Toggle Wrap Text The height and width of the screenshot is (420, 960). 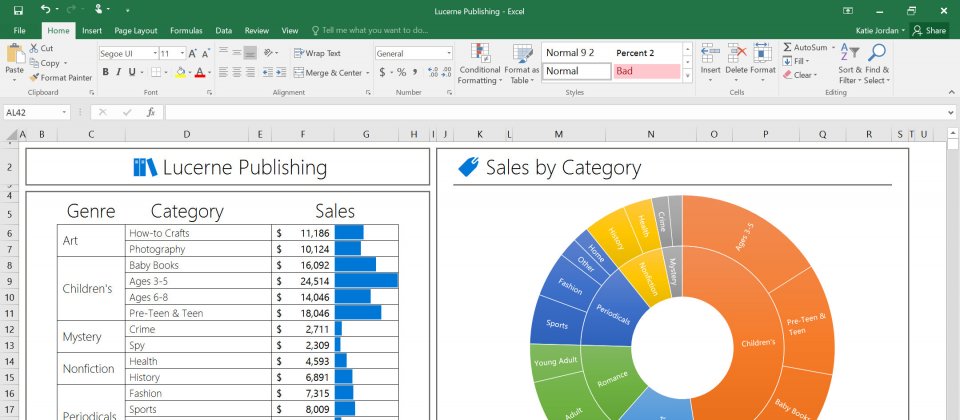317,53
